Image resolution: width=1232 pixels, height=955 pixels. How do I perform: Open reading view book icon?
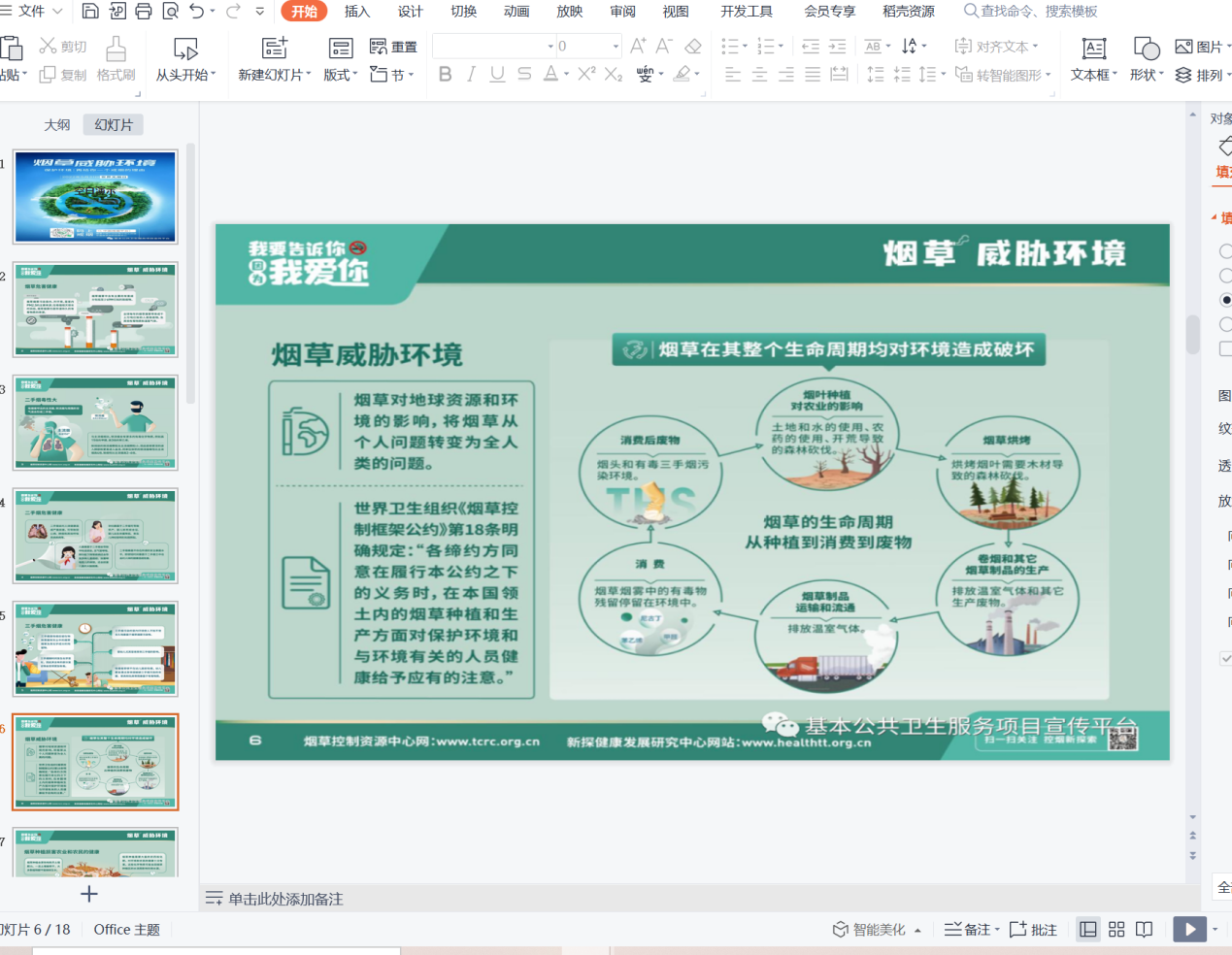(1145, 930)
